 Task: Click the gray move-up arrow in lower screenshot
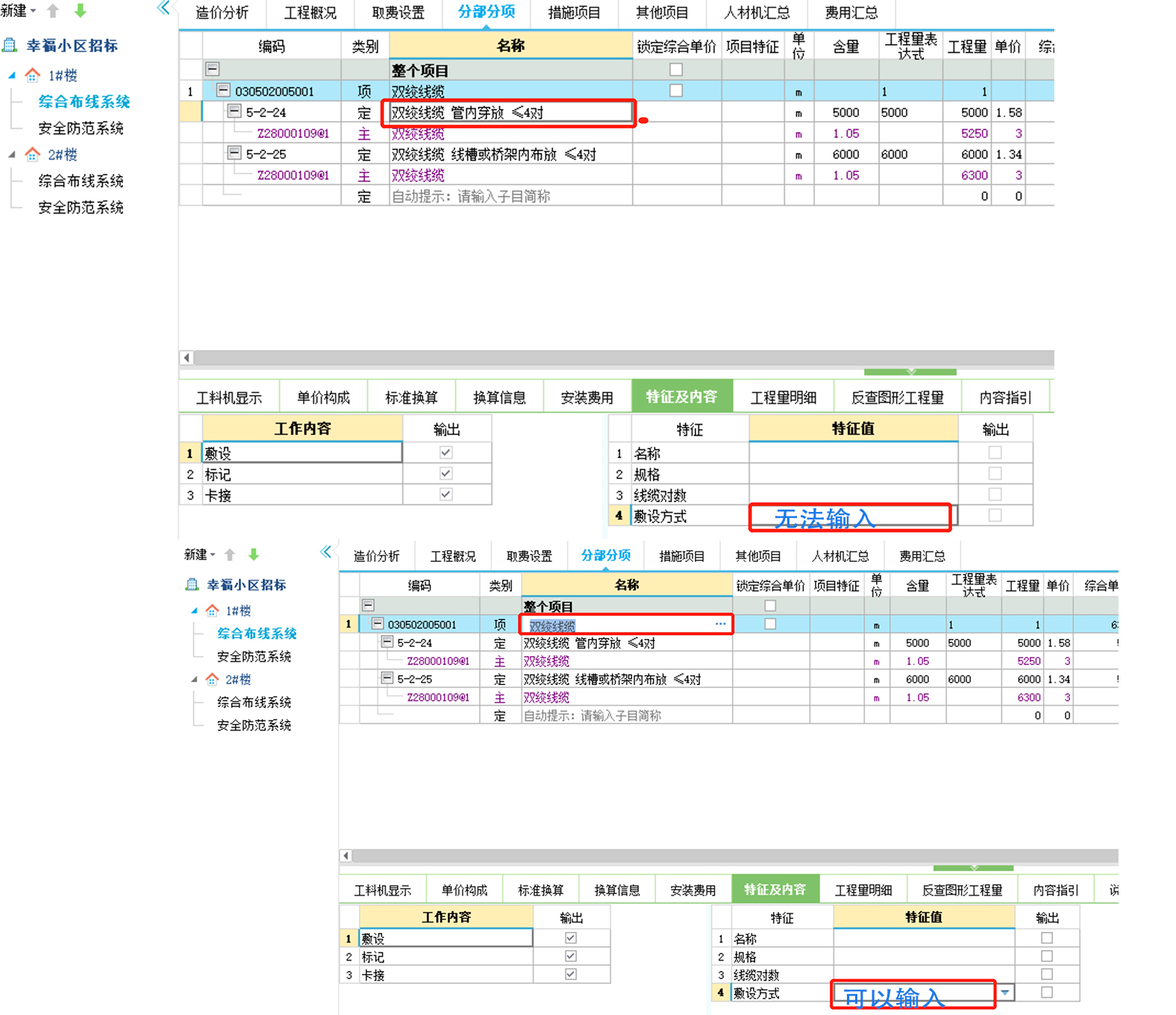(230, 555)
